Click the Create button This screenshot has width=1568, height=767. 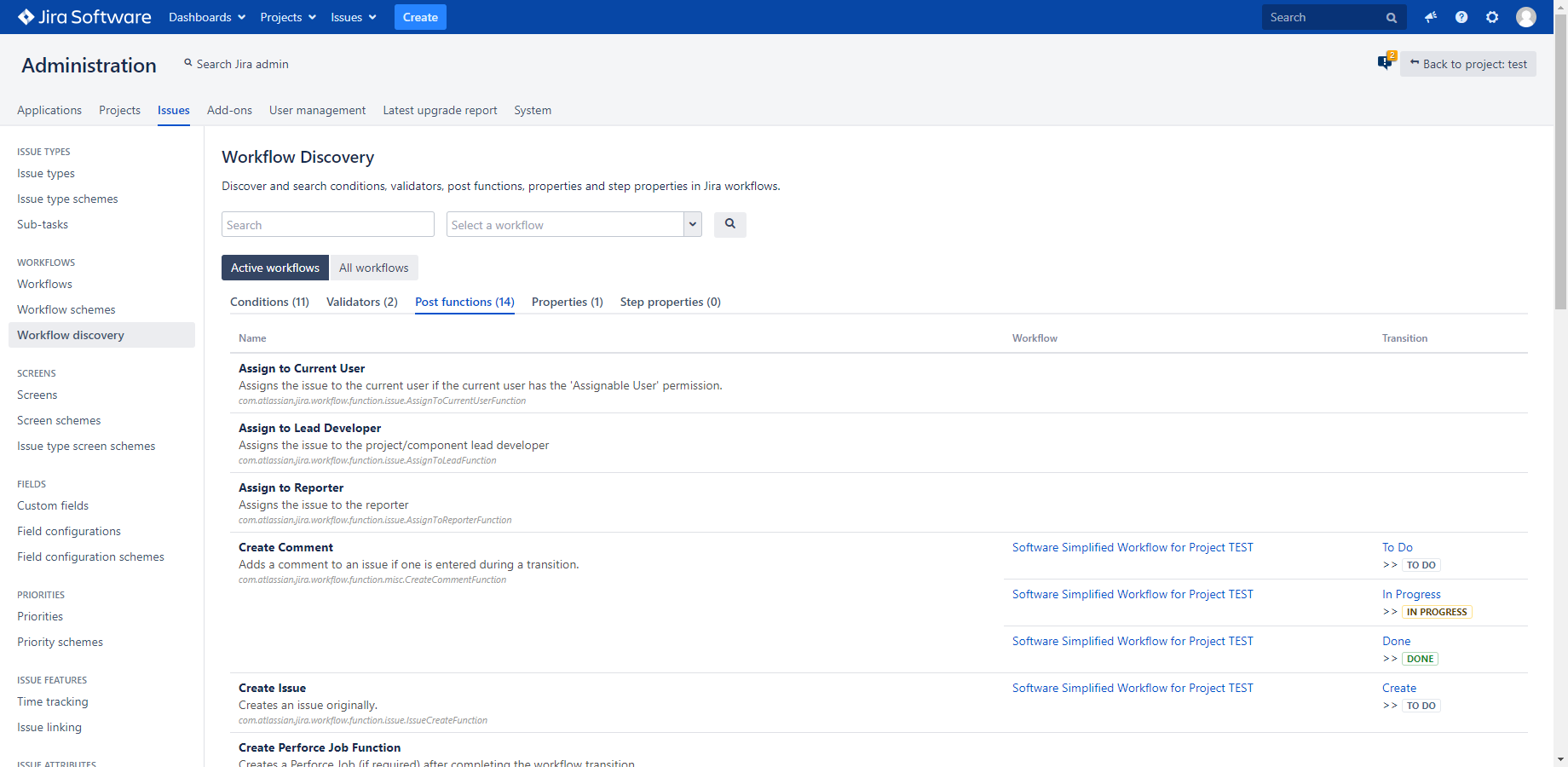coord(420,17)
